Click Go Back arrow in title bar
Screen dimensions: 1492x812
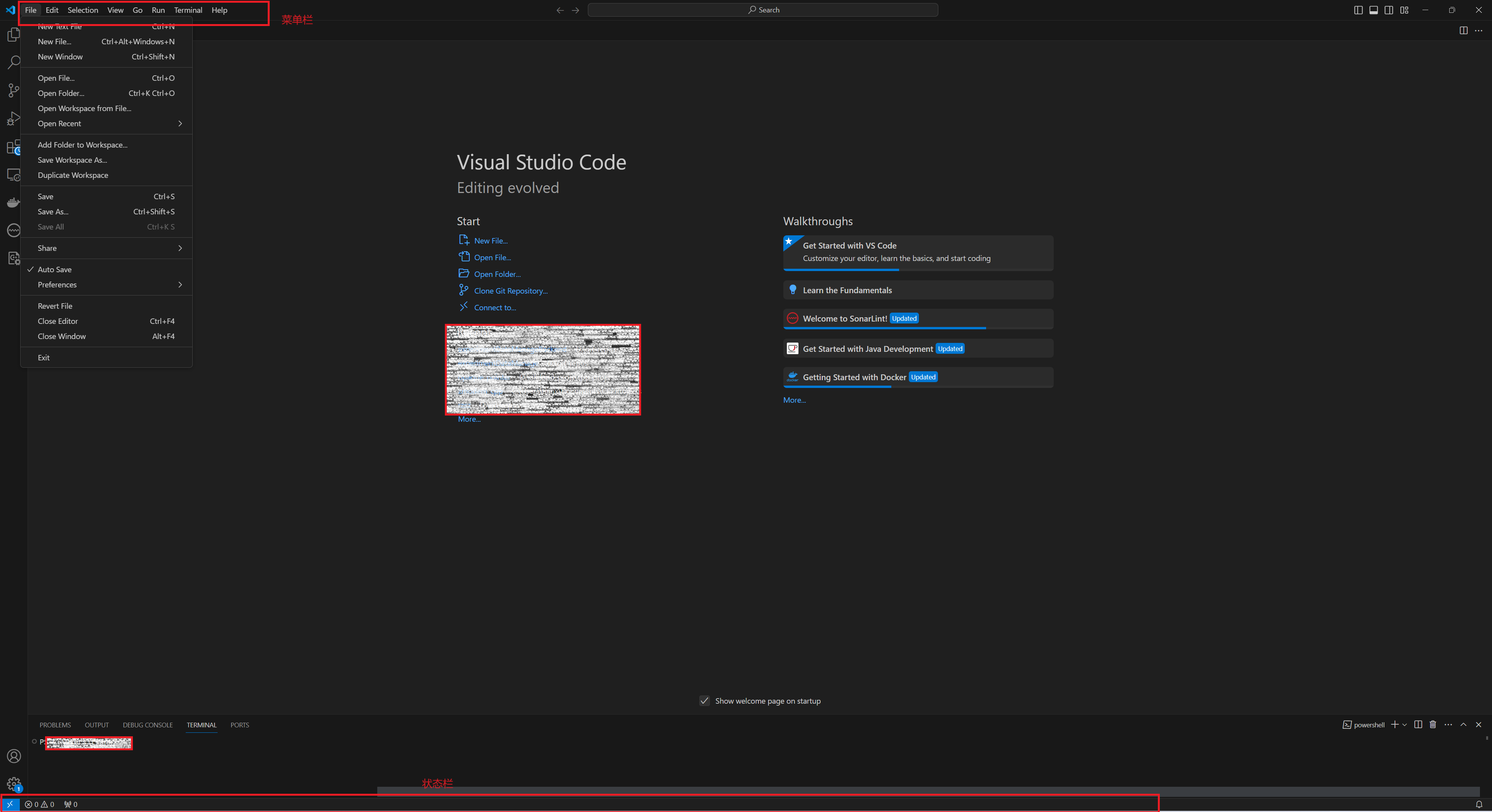560,10
